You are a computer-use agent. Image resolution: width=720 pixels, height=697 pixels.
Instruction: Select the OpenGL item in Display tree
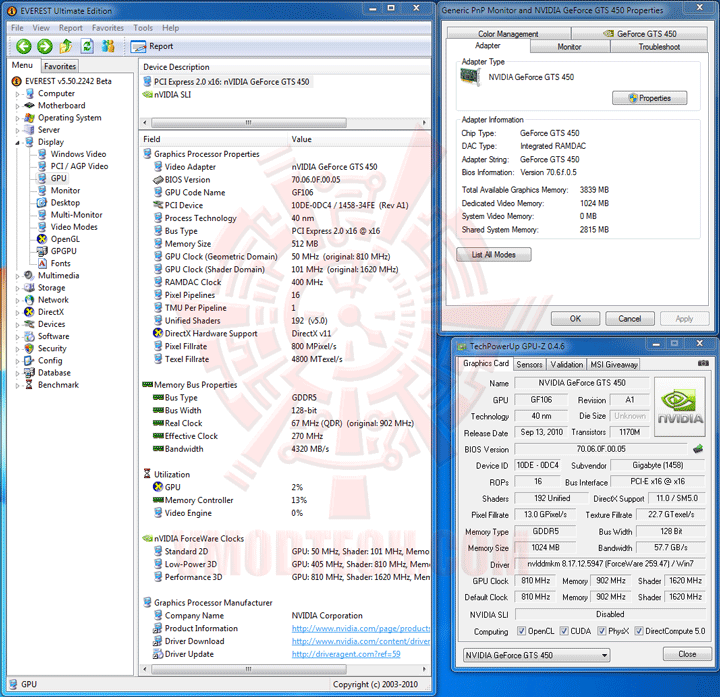[59, 239]
